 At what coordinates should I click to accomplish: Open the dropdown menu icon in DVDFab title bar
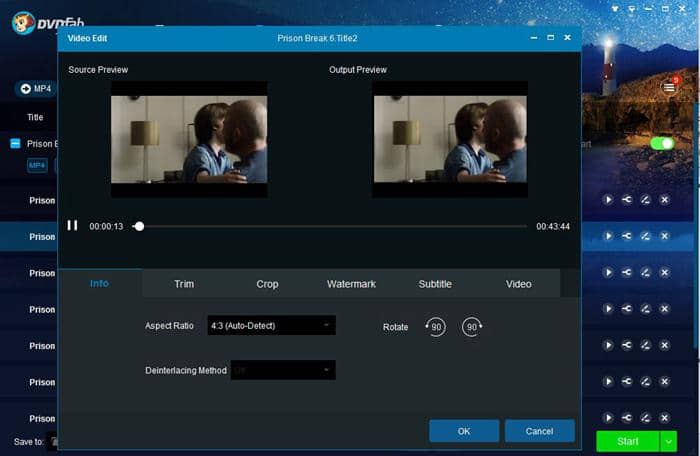point(632,8)
